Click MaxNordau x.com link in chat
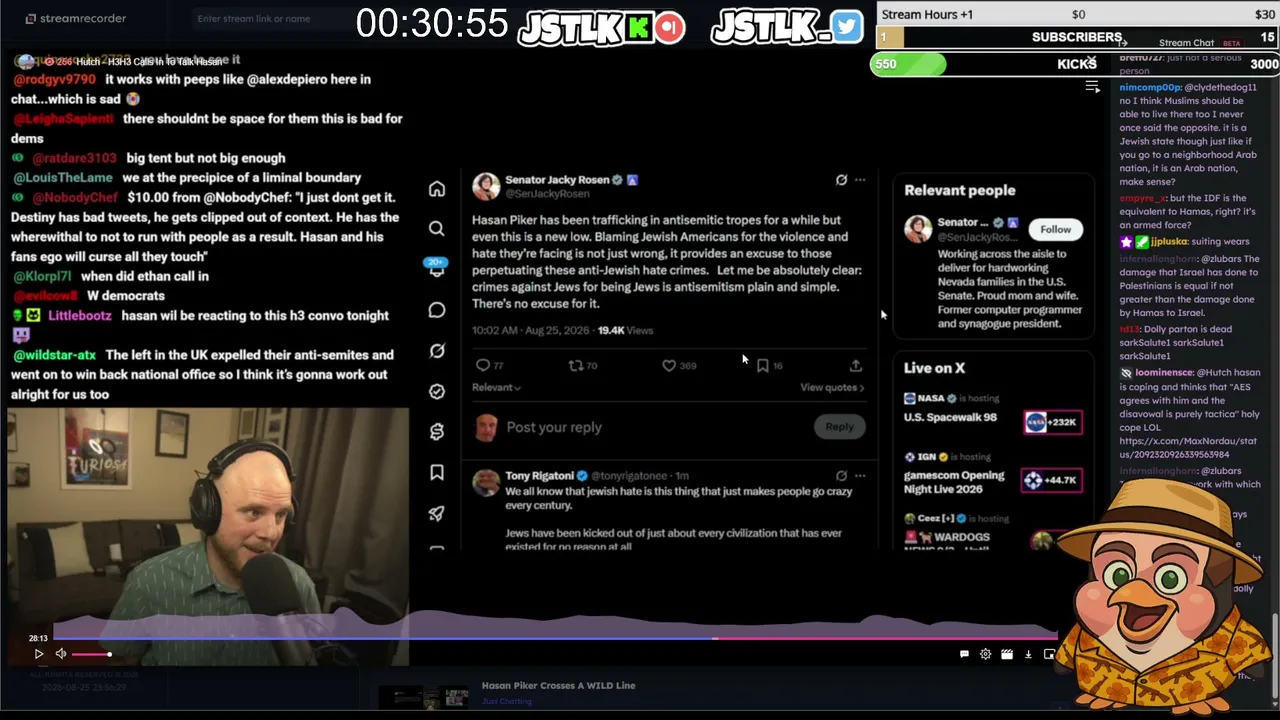The height and width of the screenshot is (720, 1280). point(1188,448)
